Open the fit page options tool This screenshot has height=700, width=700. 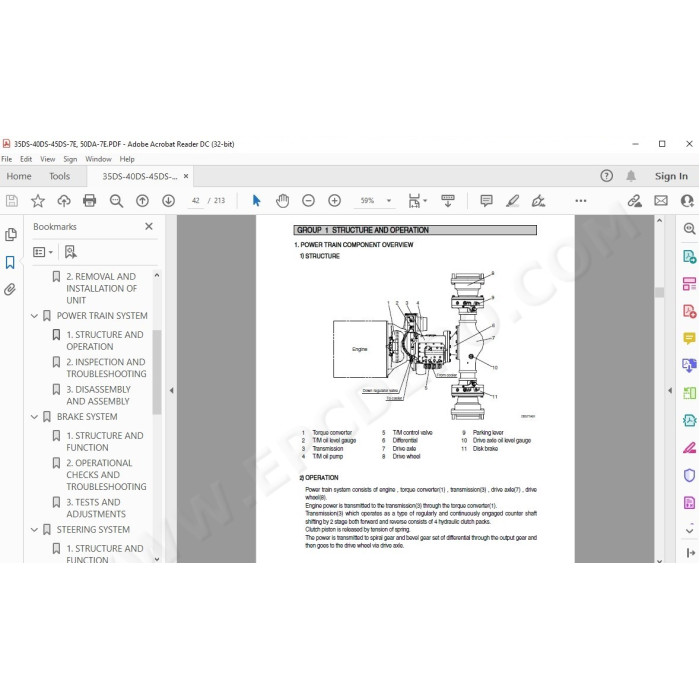(417, 201)
